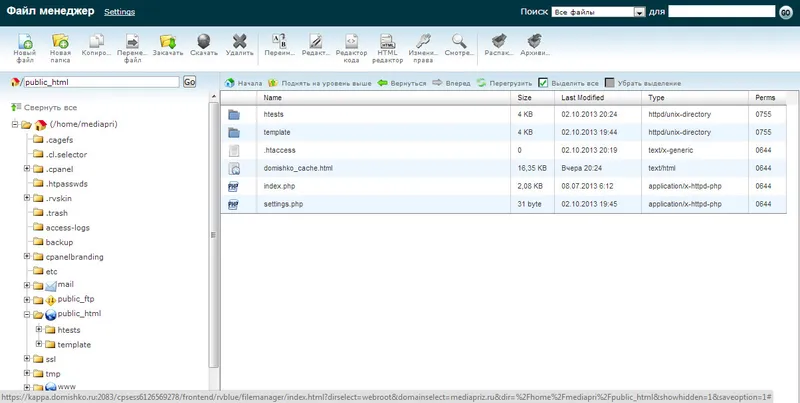Select the settings.php file name
Screen dimensions: 800x403
coord(283,204)
